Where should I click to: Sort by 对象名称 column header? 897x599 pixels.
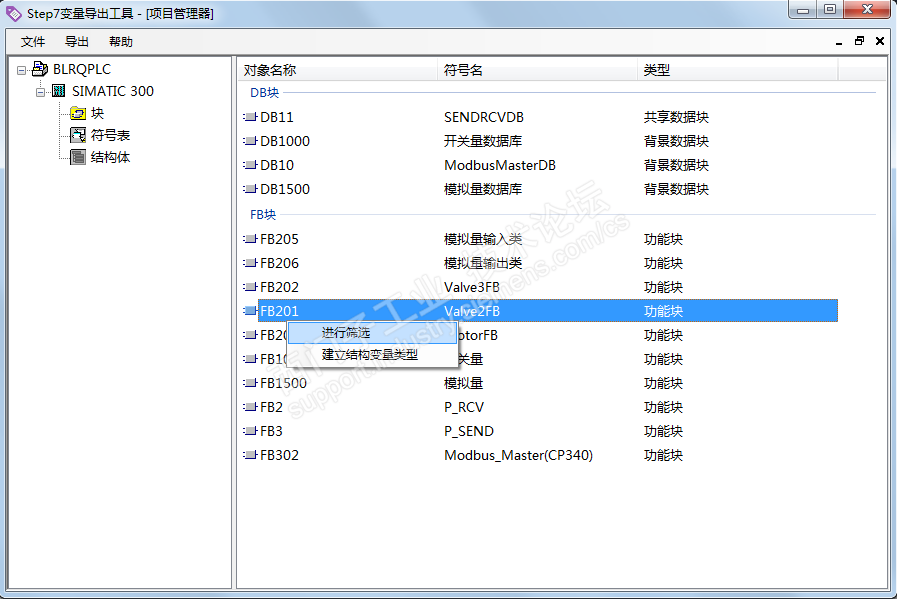tap(338, 70)
